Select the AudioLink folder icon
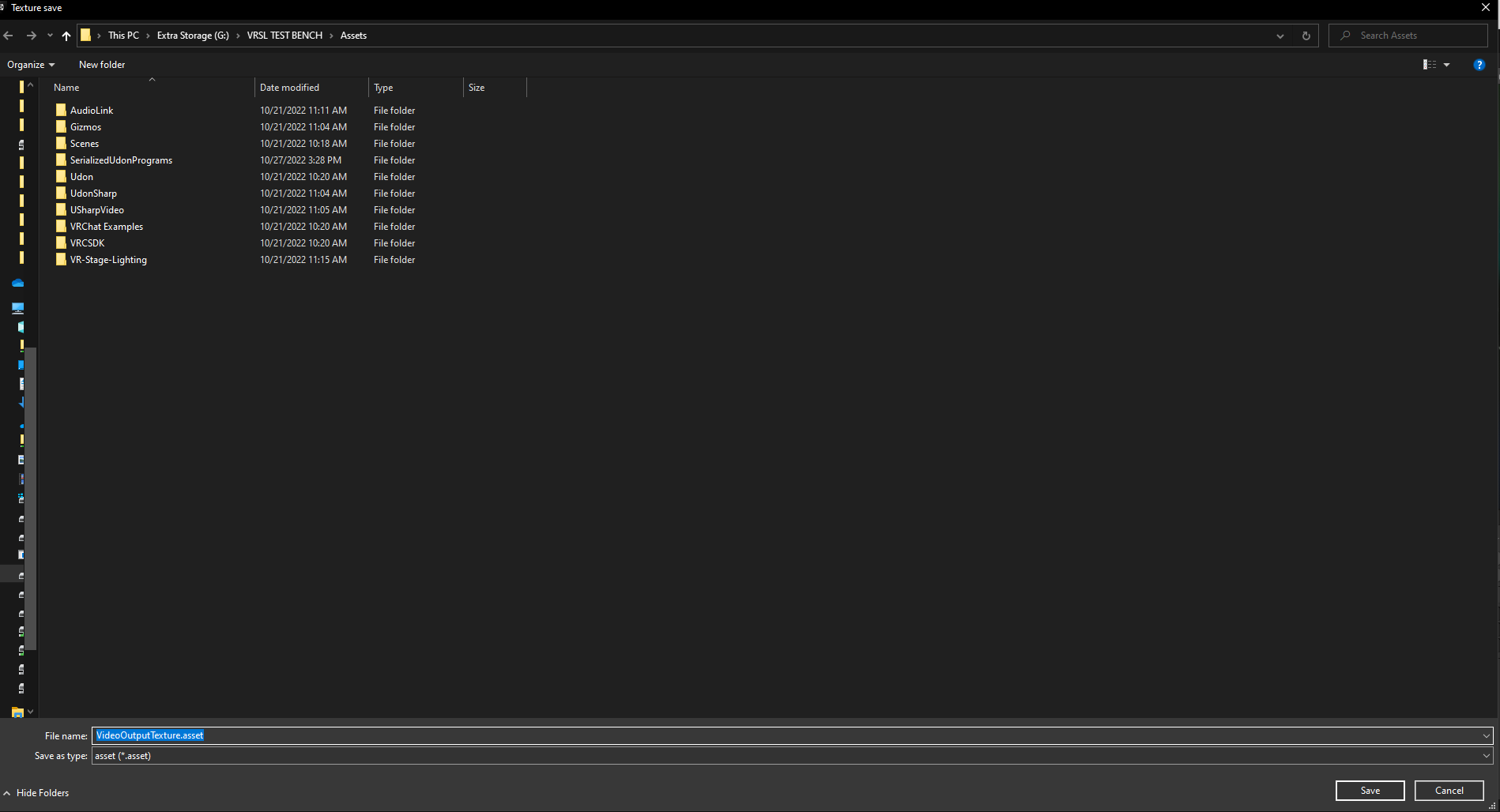 [61, 110]
